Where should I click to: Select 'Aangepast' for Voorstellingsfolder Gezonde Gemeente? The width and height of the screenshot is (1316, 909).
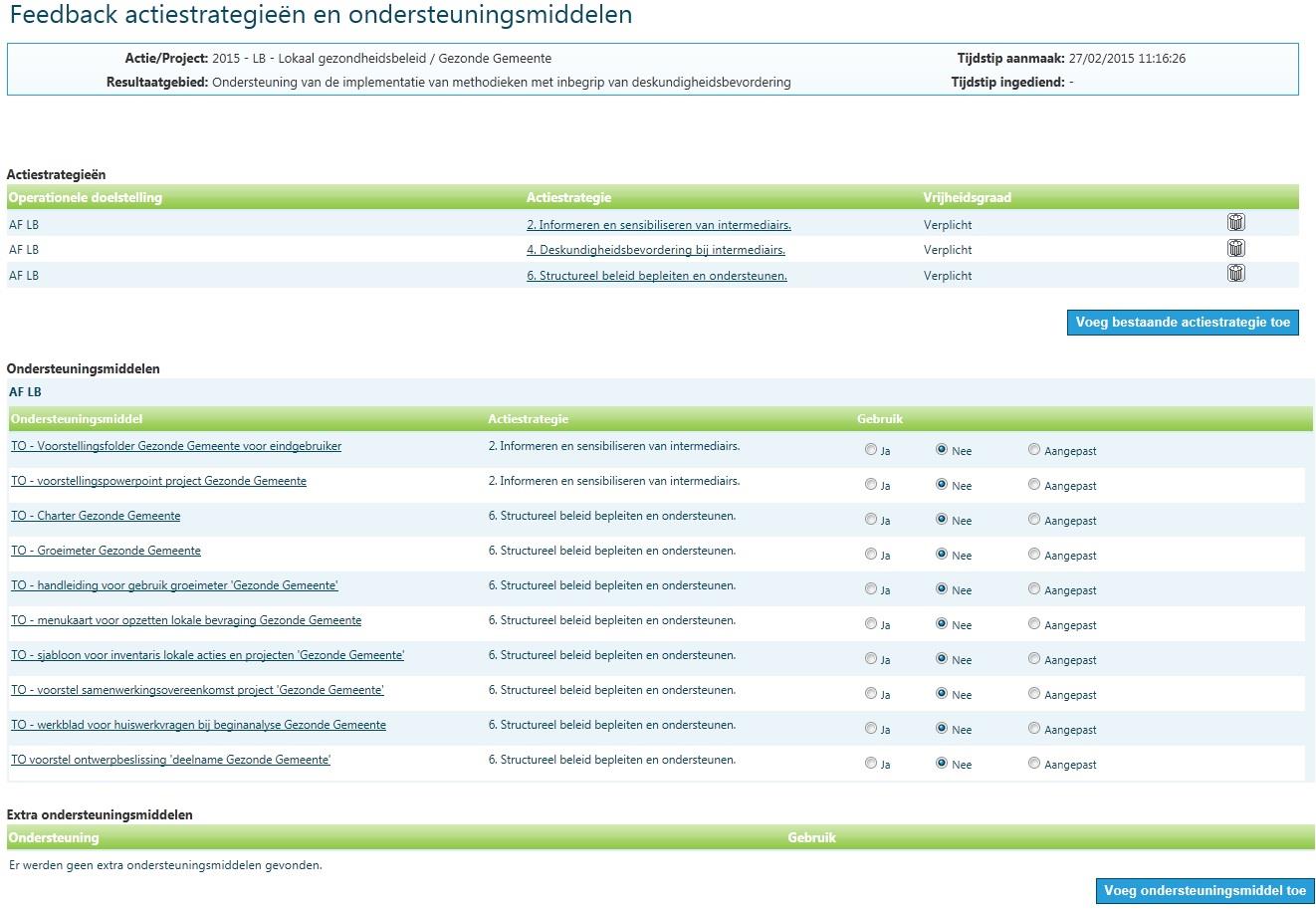click(1034, 450)
